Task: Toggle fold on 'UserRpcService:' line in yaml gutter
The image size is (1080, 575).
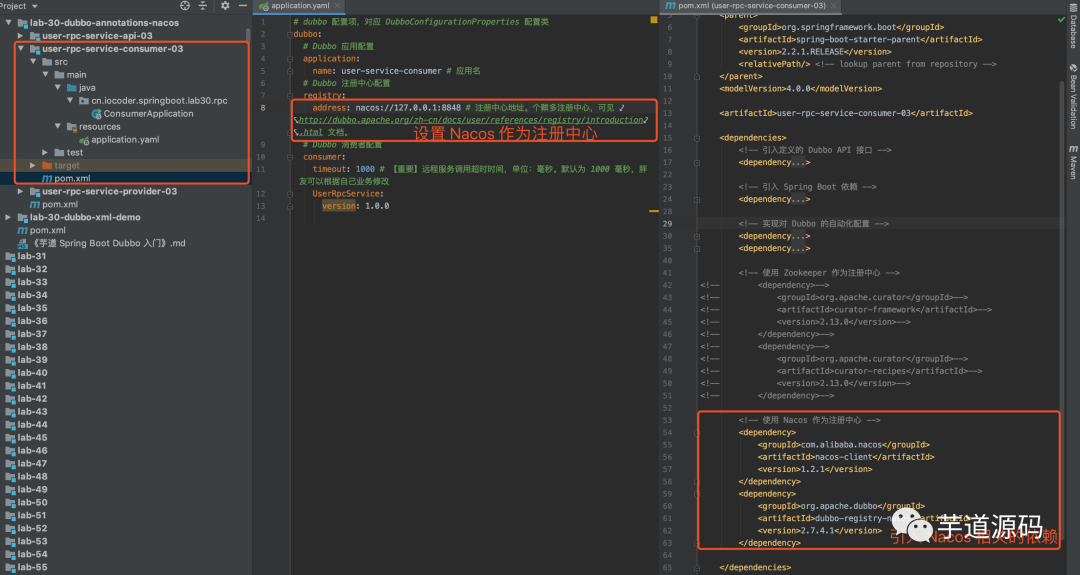Action: (290, 194)
